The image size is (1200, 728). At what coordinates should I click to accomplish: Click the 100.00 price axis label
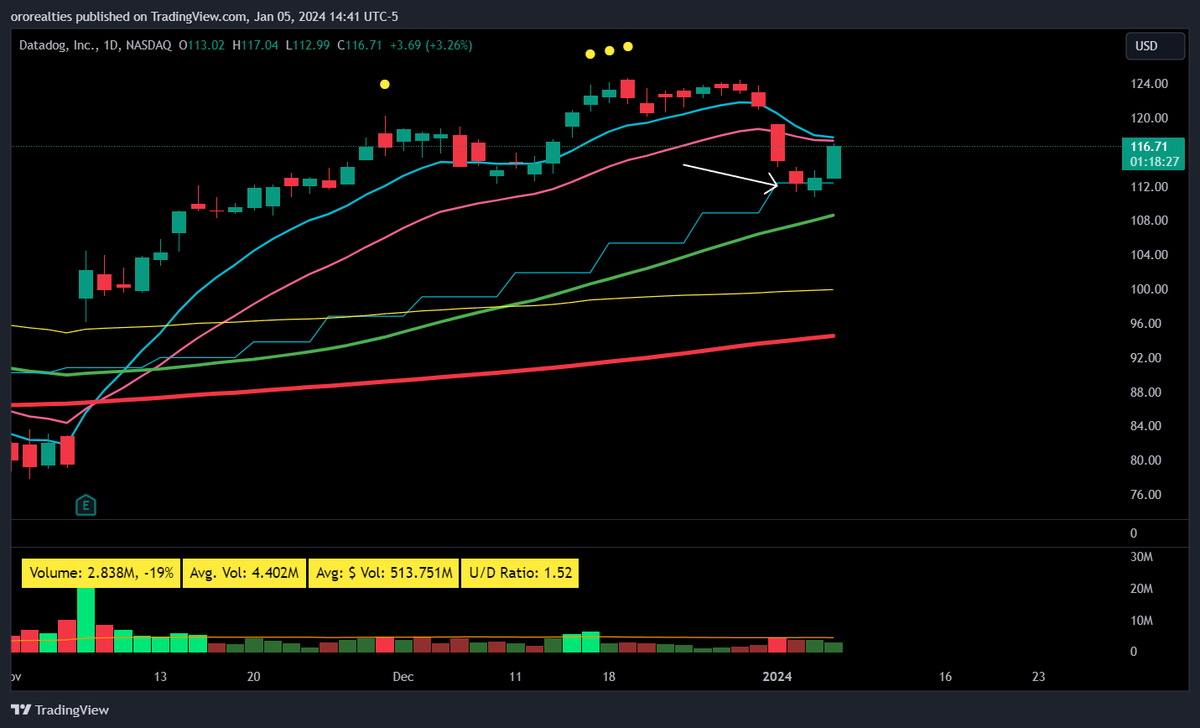[x=1147, y=290]
